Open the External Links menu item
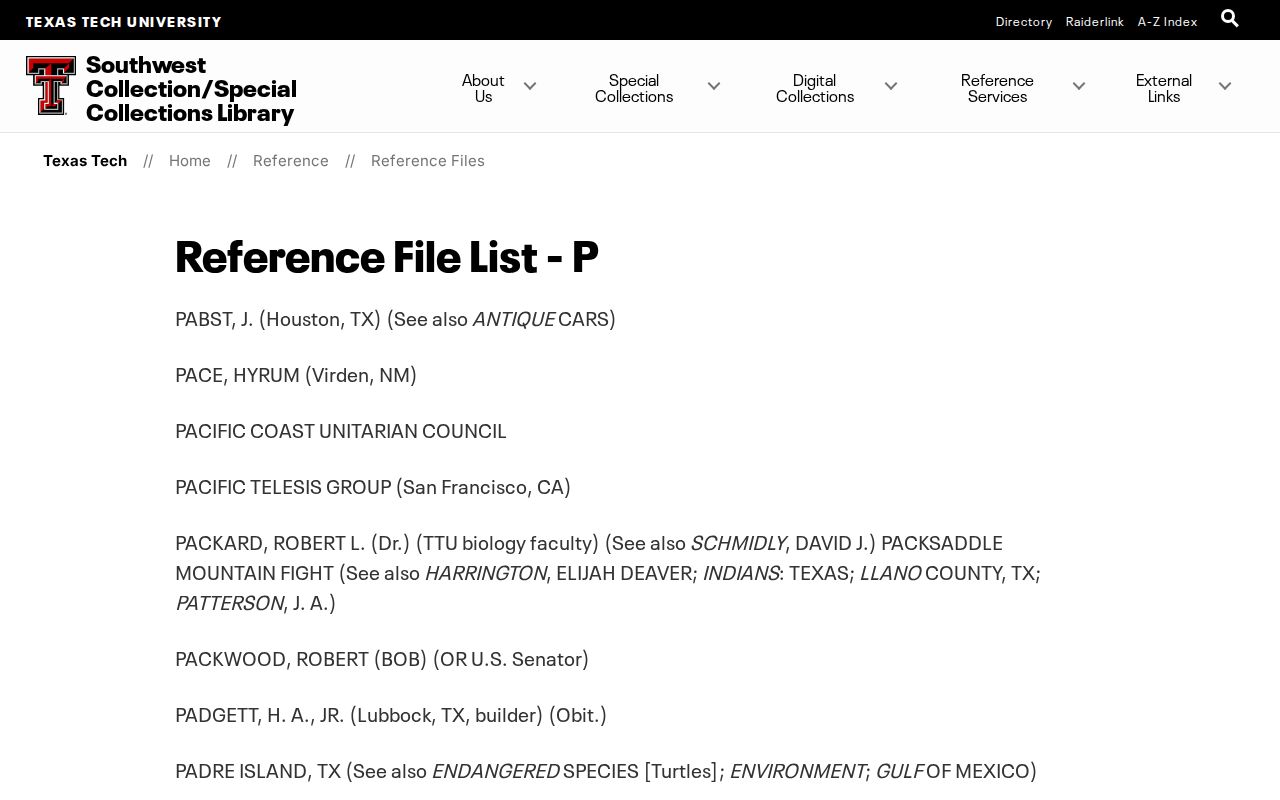 [x=1164, y=88]
